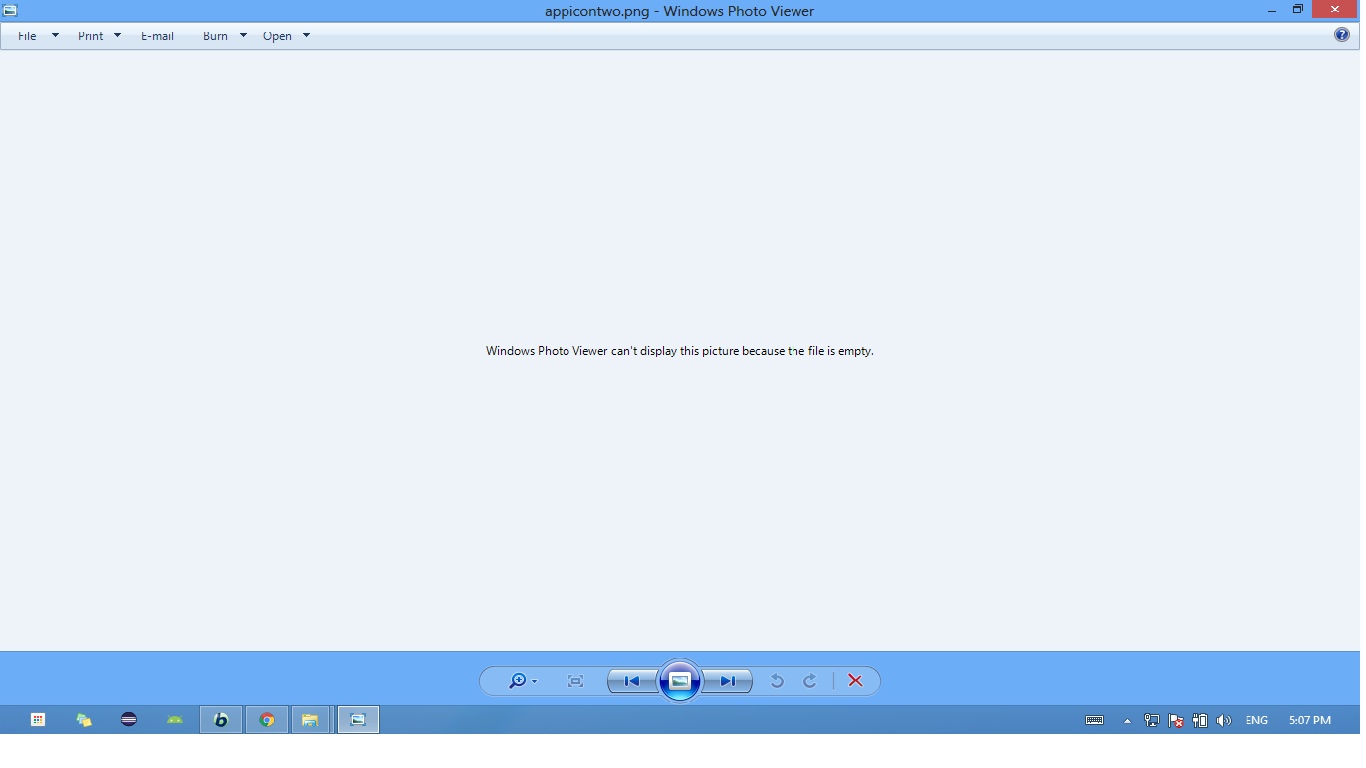This screenshot has height=768, width=1366.
Task: Restore down the Photo Viewer window
Action: [1298, 9]
